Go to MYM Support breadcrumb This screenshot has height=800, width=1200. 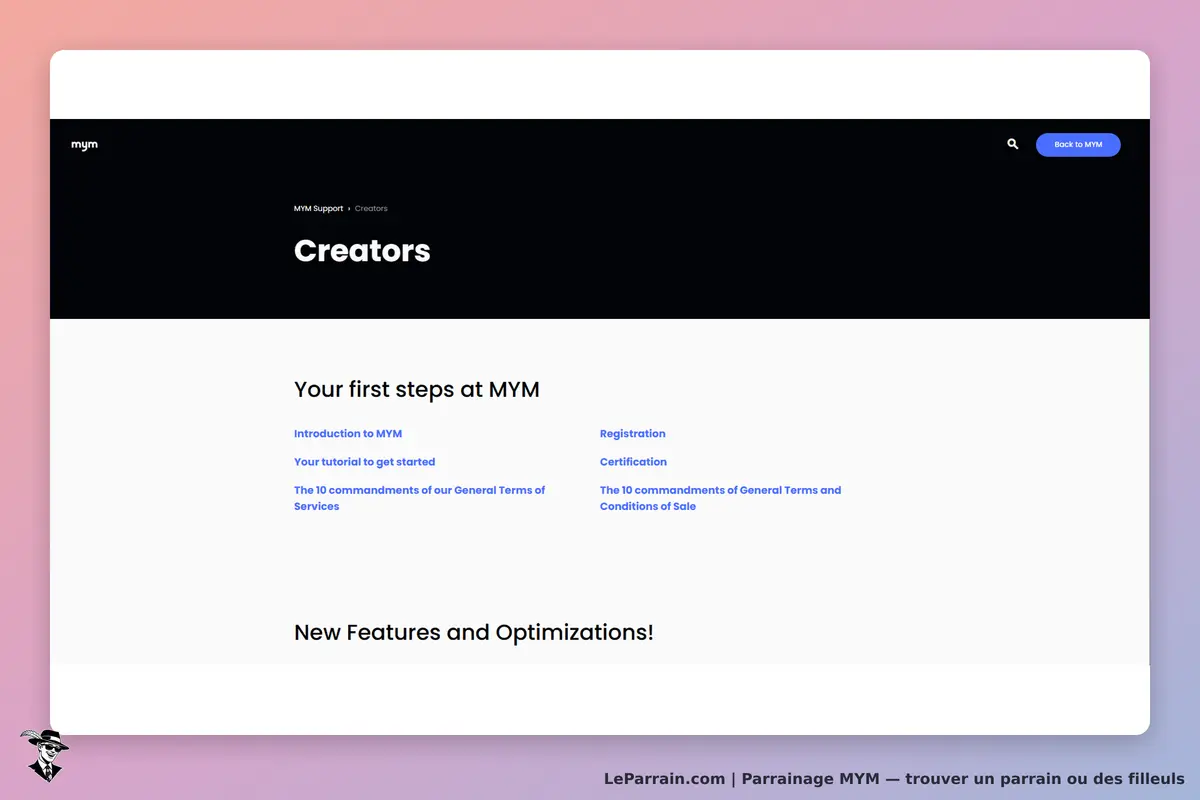coord(318,209)
